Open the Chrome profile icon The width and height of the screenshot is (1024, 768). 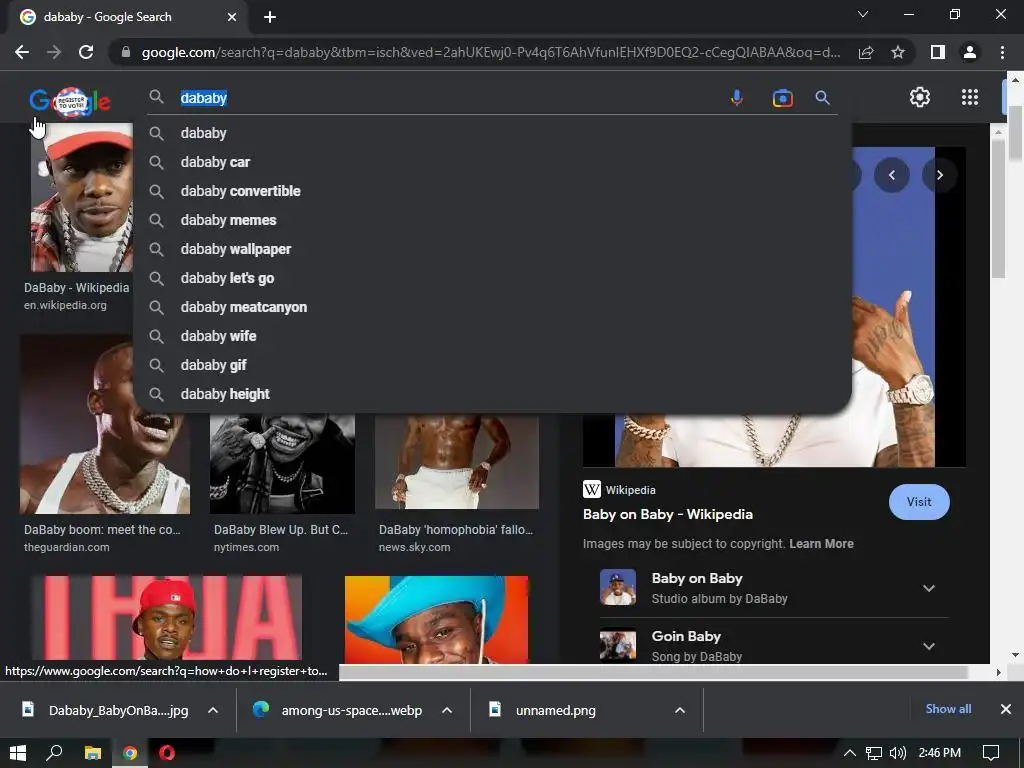(970, 52)
